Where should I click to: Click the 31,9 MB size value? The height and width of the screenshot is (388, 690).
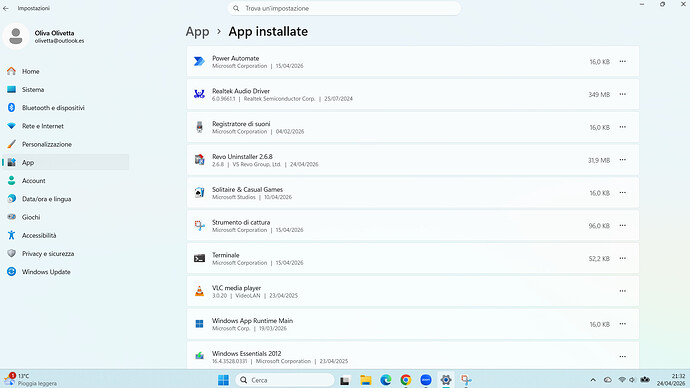tap(599, 160)
